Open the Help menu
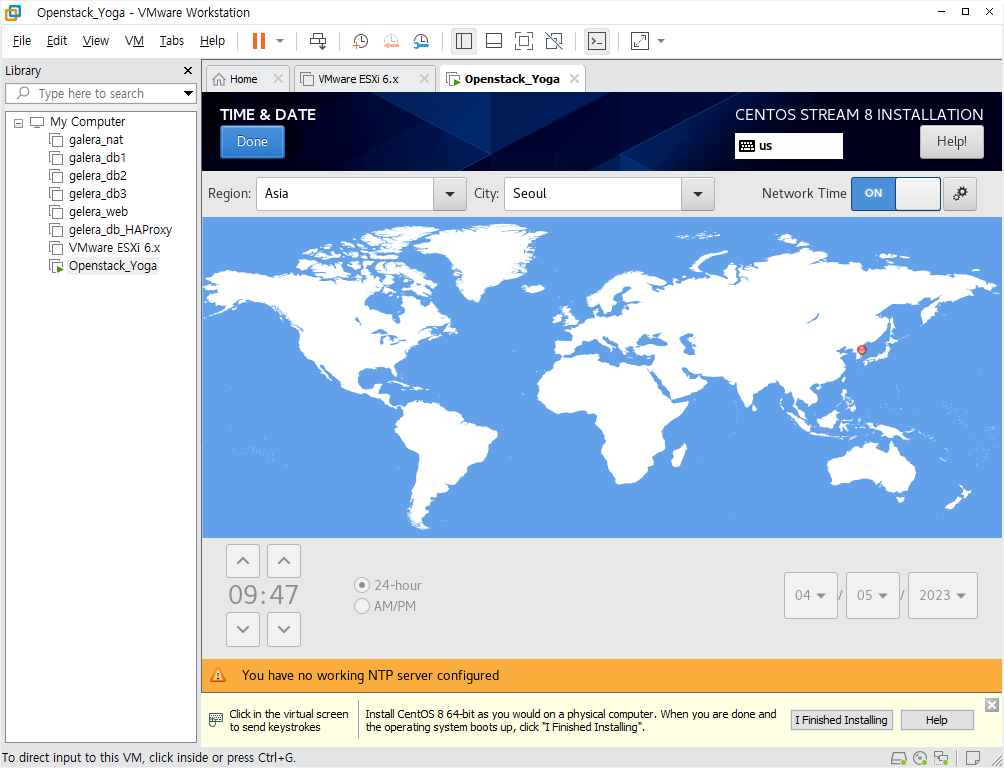The width and height of the screenshot is (1004, 768). pos(212,41)
